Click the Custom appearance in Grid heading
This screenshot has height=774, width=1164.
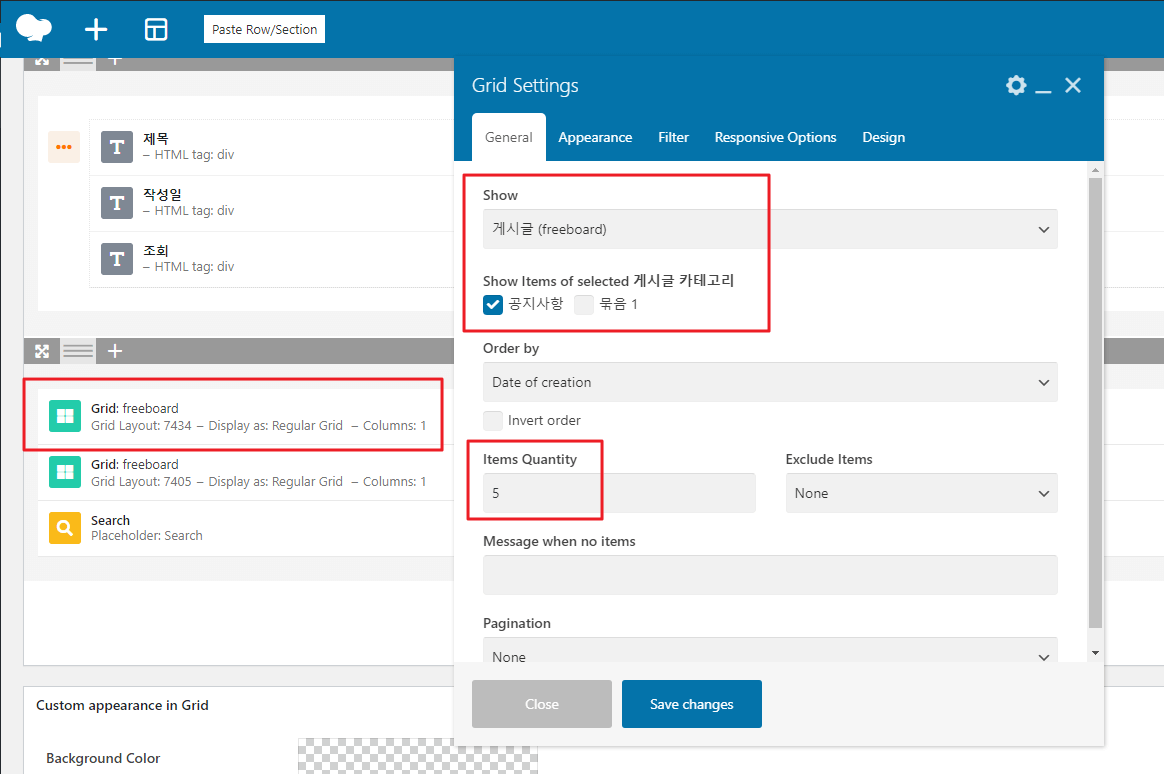122,706
